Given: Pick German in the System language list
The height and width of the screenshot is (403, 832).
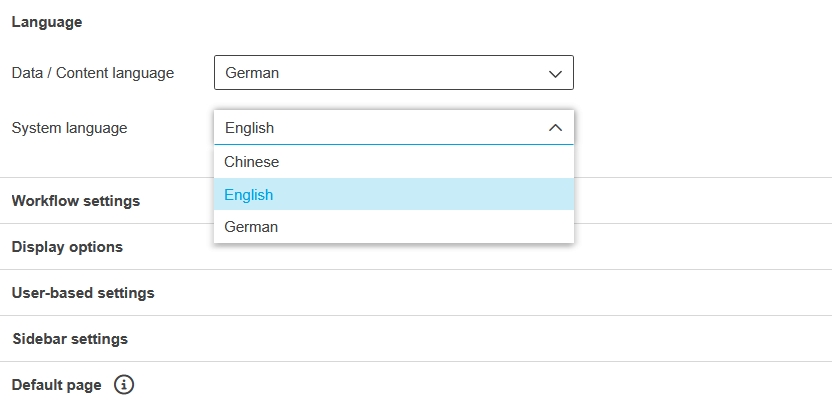Looking at the screenshot, I should (251, 227).
